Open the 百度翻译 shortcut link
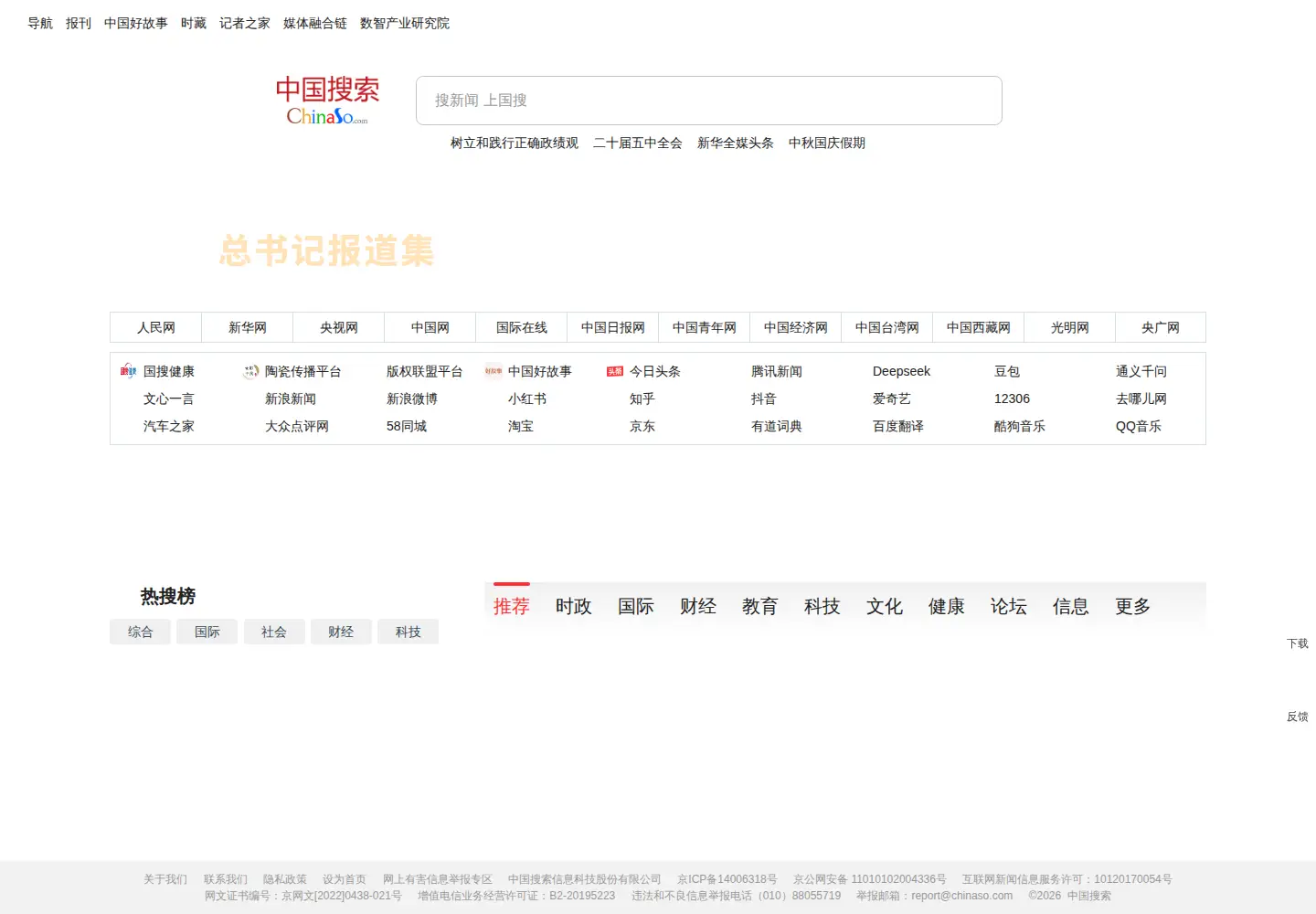 (898, 426)
